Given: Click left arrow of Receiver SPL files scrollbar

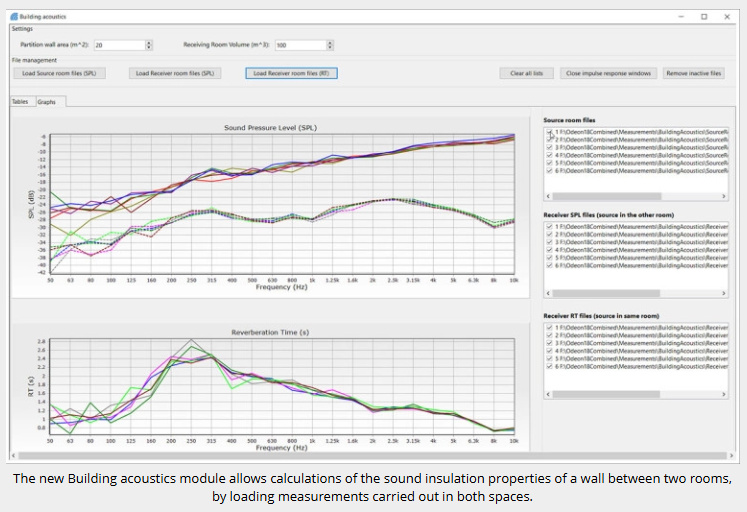Looking at the screenshot, I should [x=548, y=293].
